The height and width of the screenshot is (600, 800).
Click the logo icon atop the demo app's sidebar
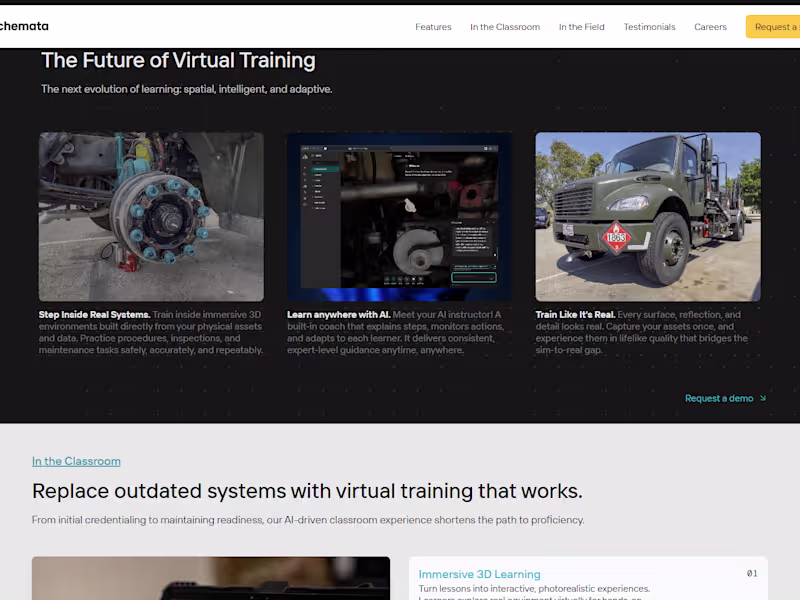click(306, 156)
